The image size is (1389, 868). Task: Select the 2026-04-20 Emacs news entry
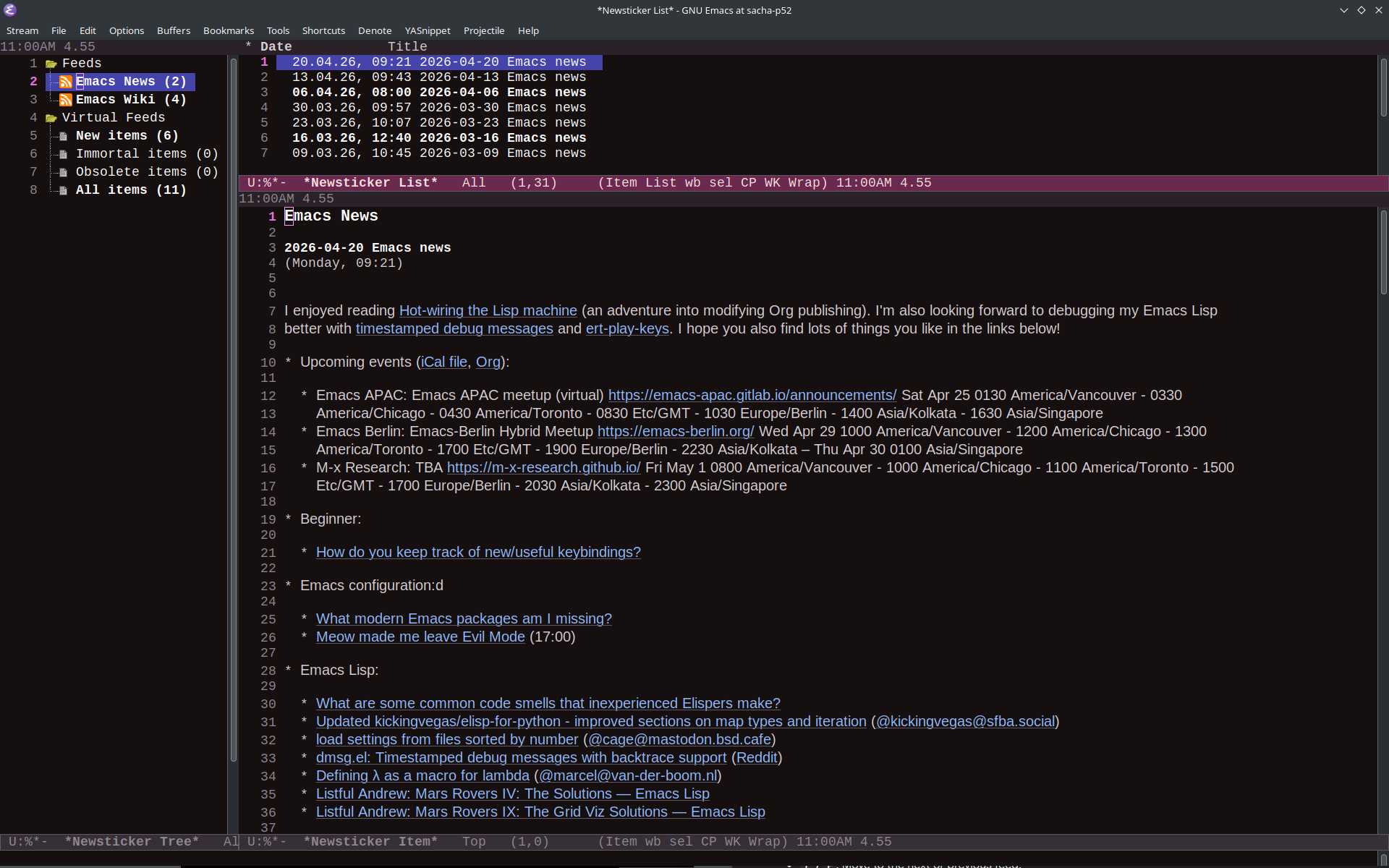pos(439,62)
